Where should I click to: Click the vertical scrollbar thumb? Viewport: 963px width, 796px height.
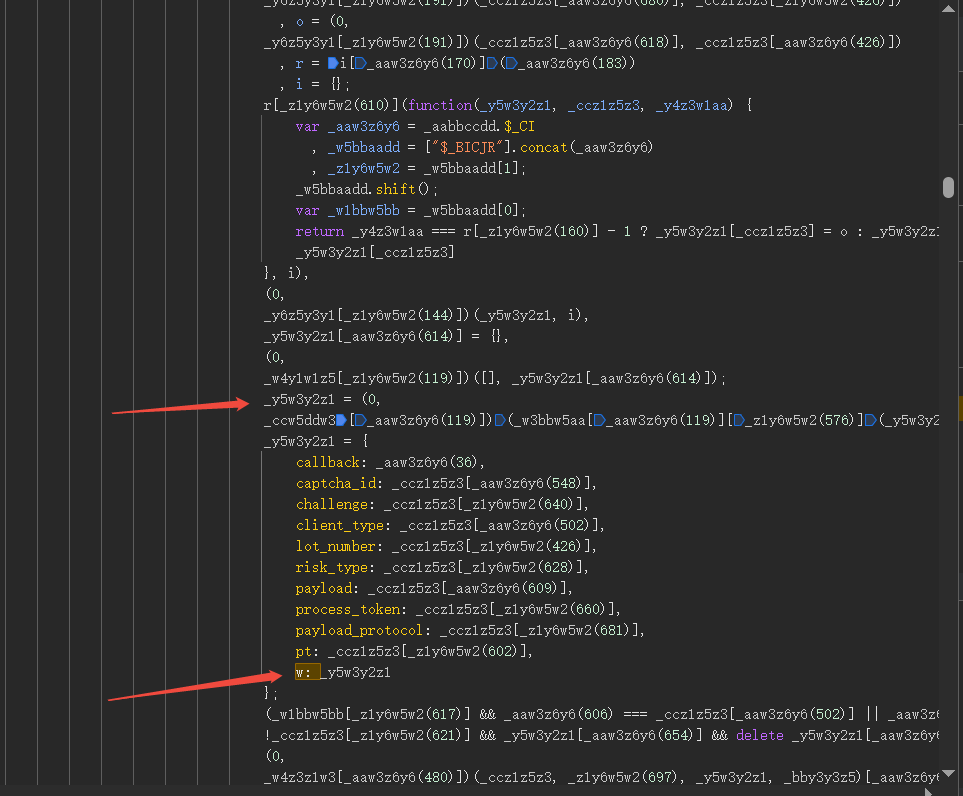[x=948, y=187]
